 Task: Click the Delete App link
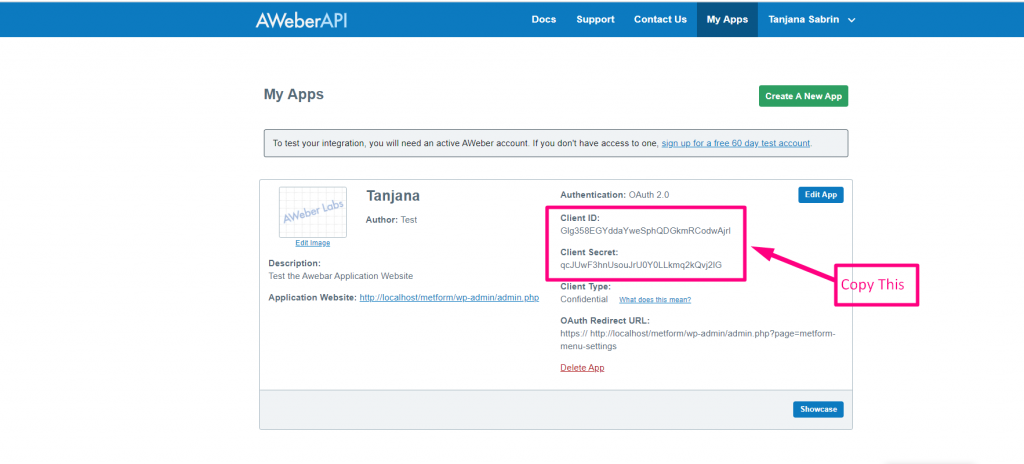point(582,368)
